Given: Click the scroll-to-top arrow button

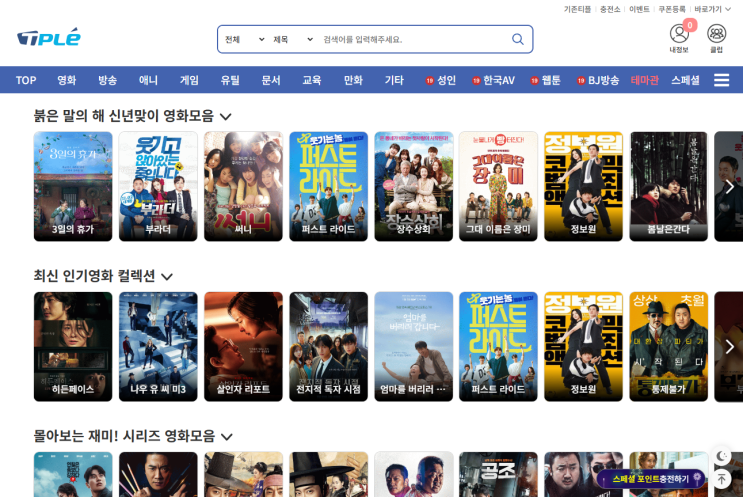Looking at the screenshot, I should 721,479.
